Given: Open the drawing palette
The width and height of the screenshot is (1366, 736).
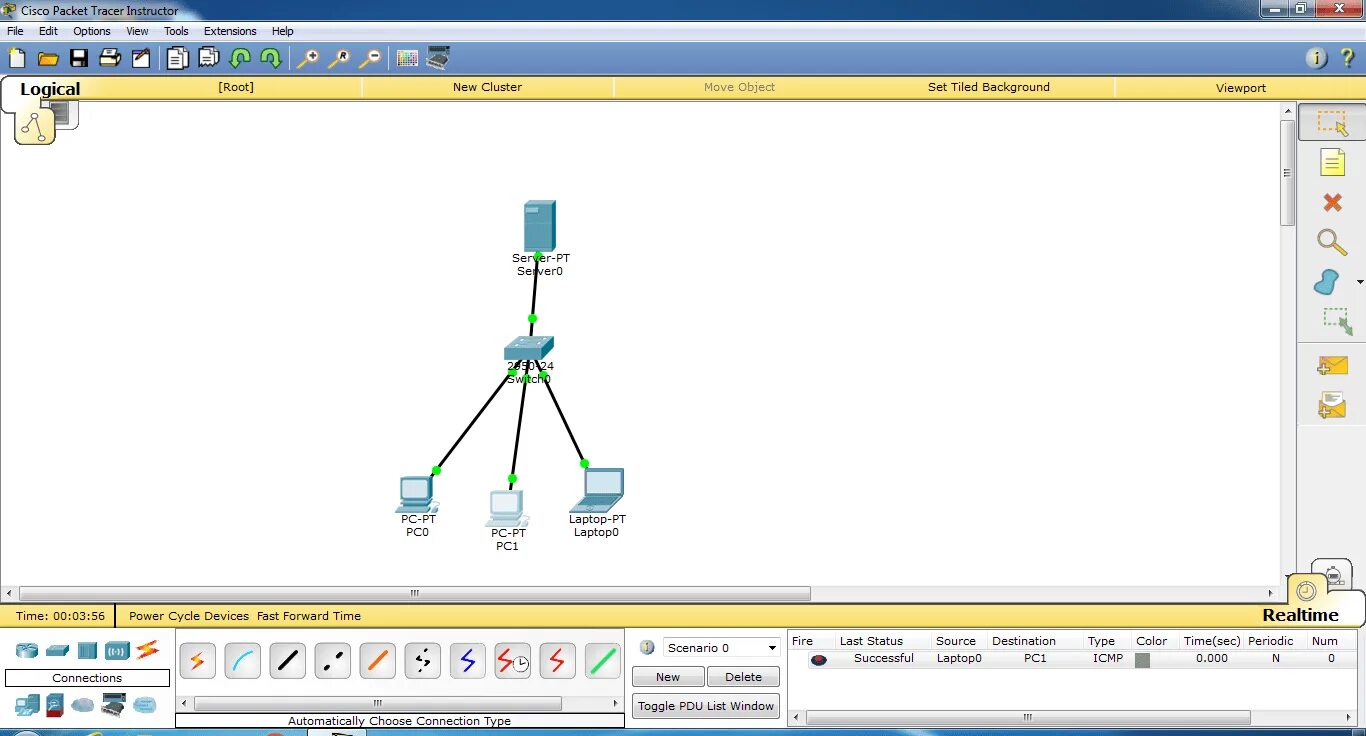Looking at the screenshot, I should [407, 58].
